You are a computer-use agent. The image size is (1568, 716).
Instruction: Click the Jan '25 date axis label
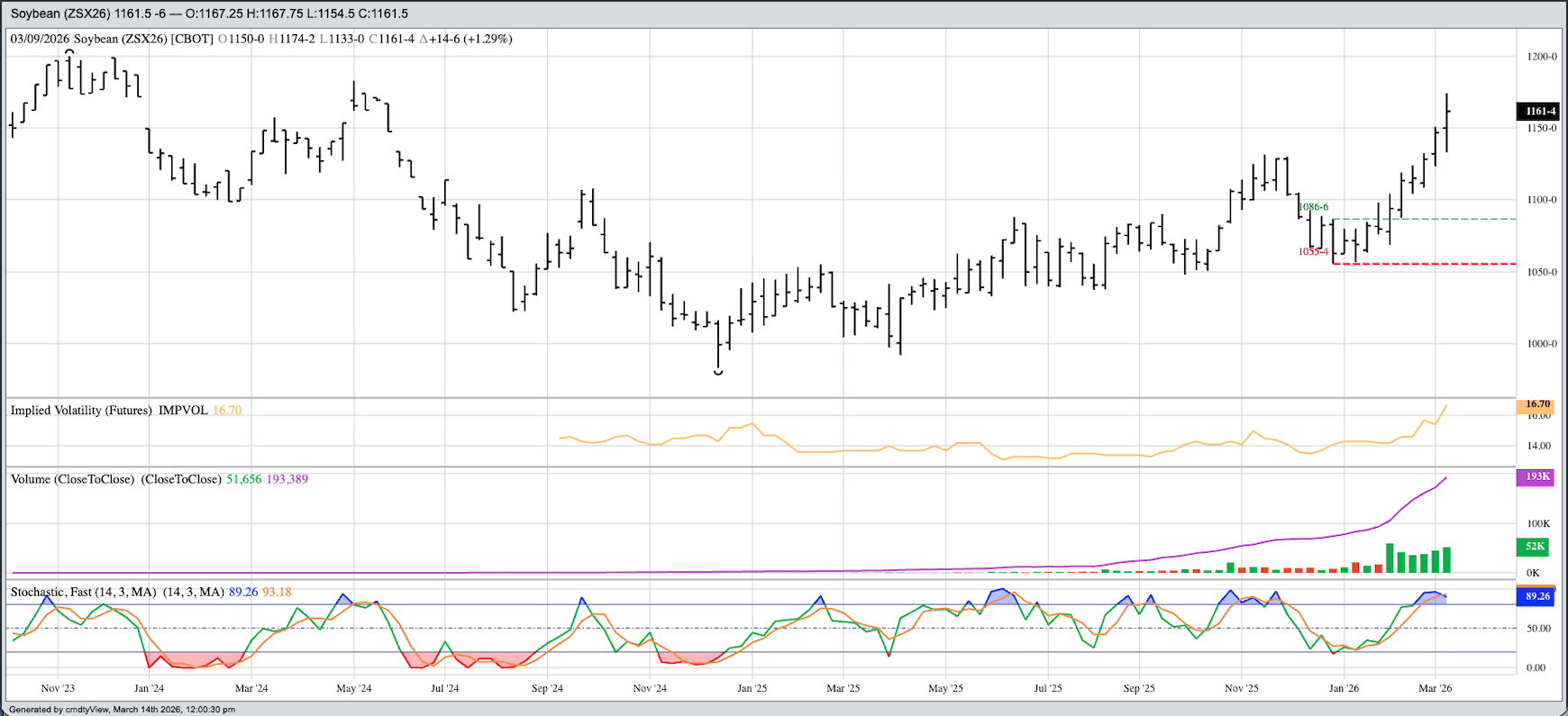(x=752, y=688)
